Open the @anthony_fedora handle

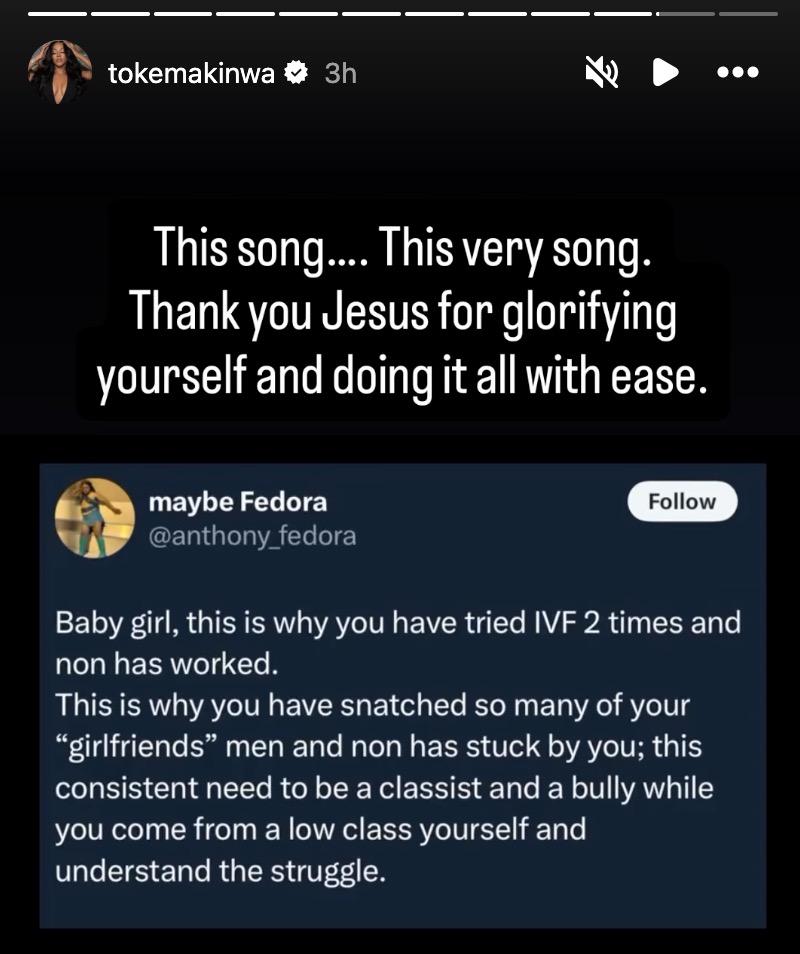click(x=252, y=536)
